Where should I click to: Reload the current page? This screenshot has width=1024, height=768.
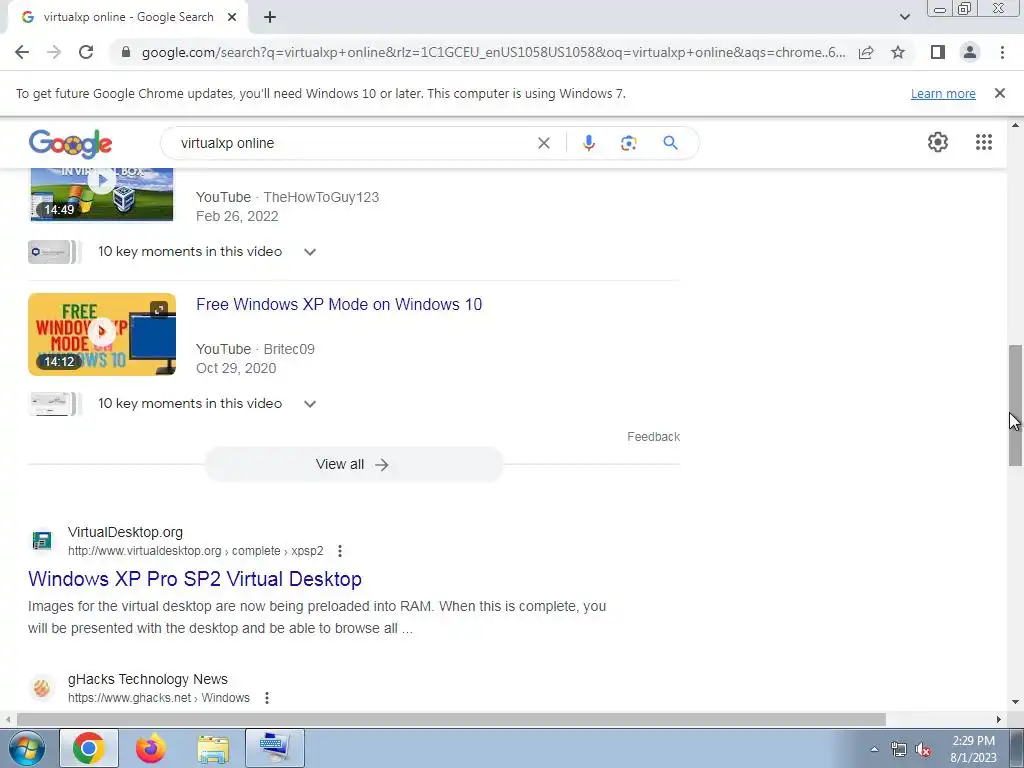tap(86, 52)
